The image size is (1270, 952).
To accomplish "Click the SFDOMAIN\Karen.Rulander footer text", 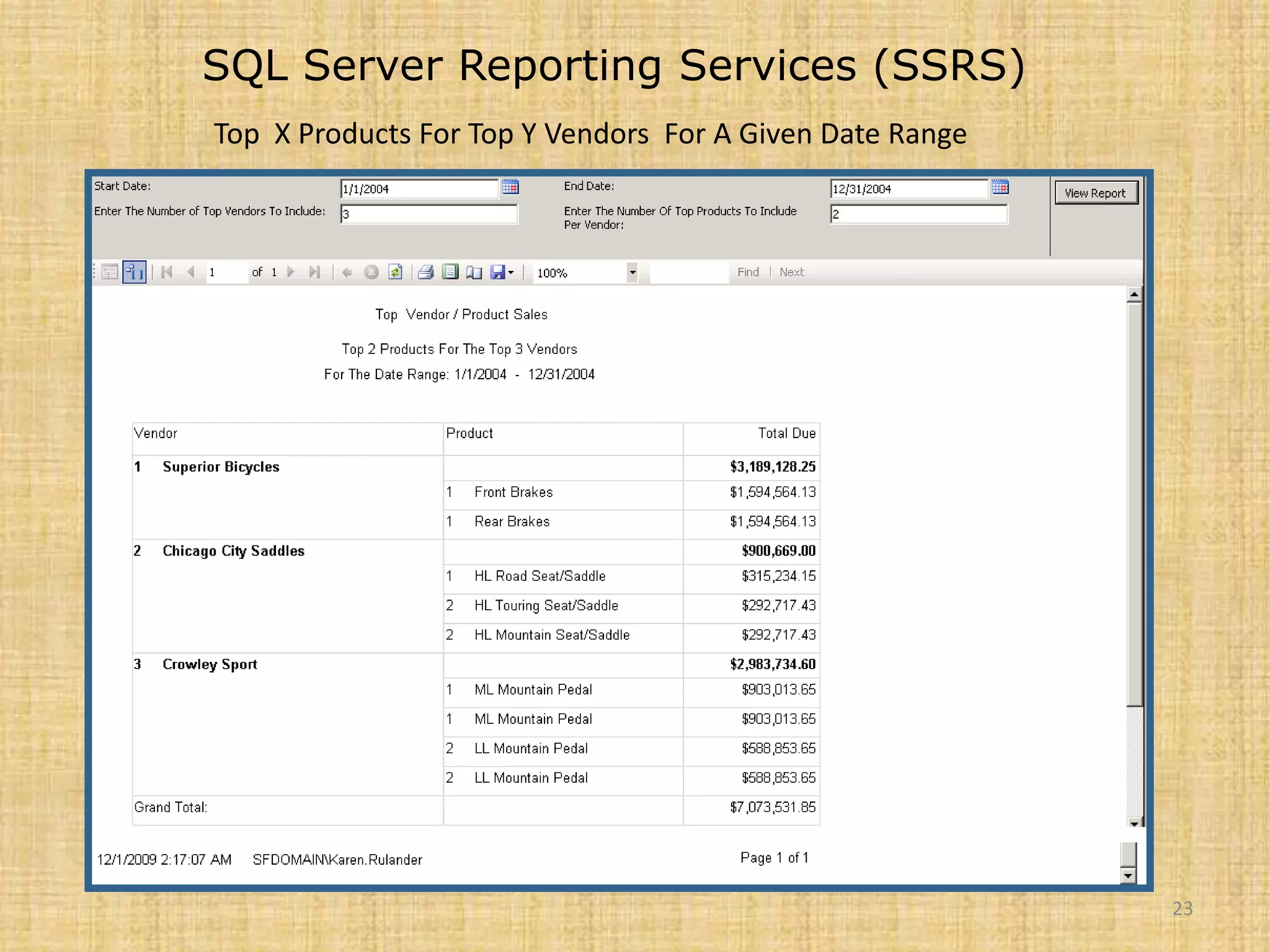I will [x=337, y=860].
